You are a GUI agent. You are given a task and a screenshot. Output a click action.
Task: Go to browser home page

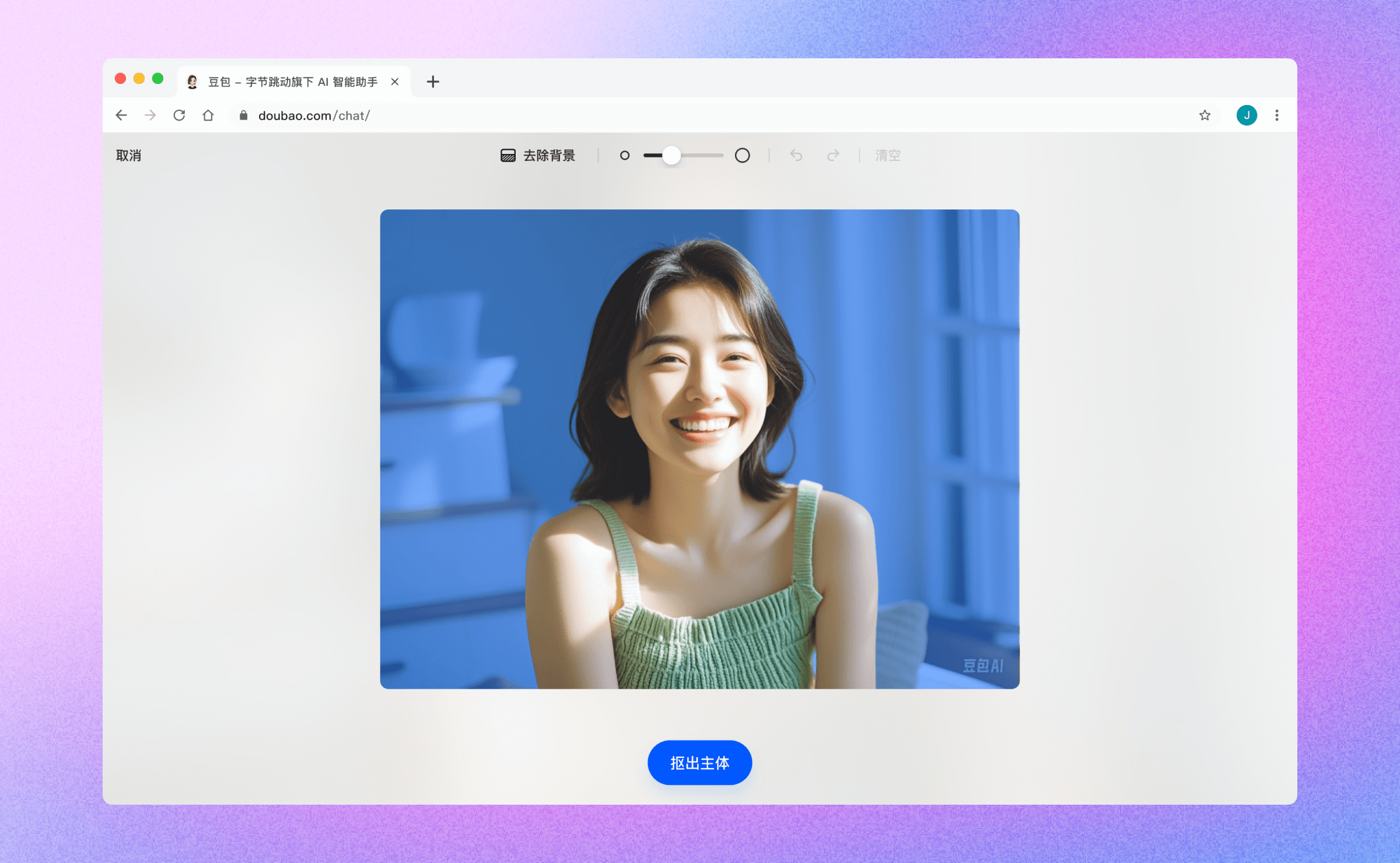click(x=208, y=115)
